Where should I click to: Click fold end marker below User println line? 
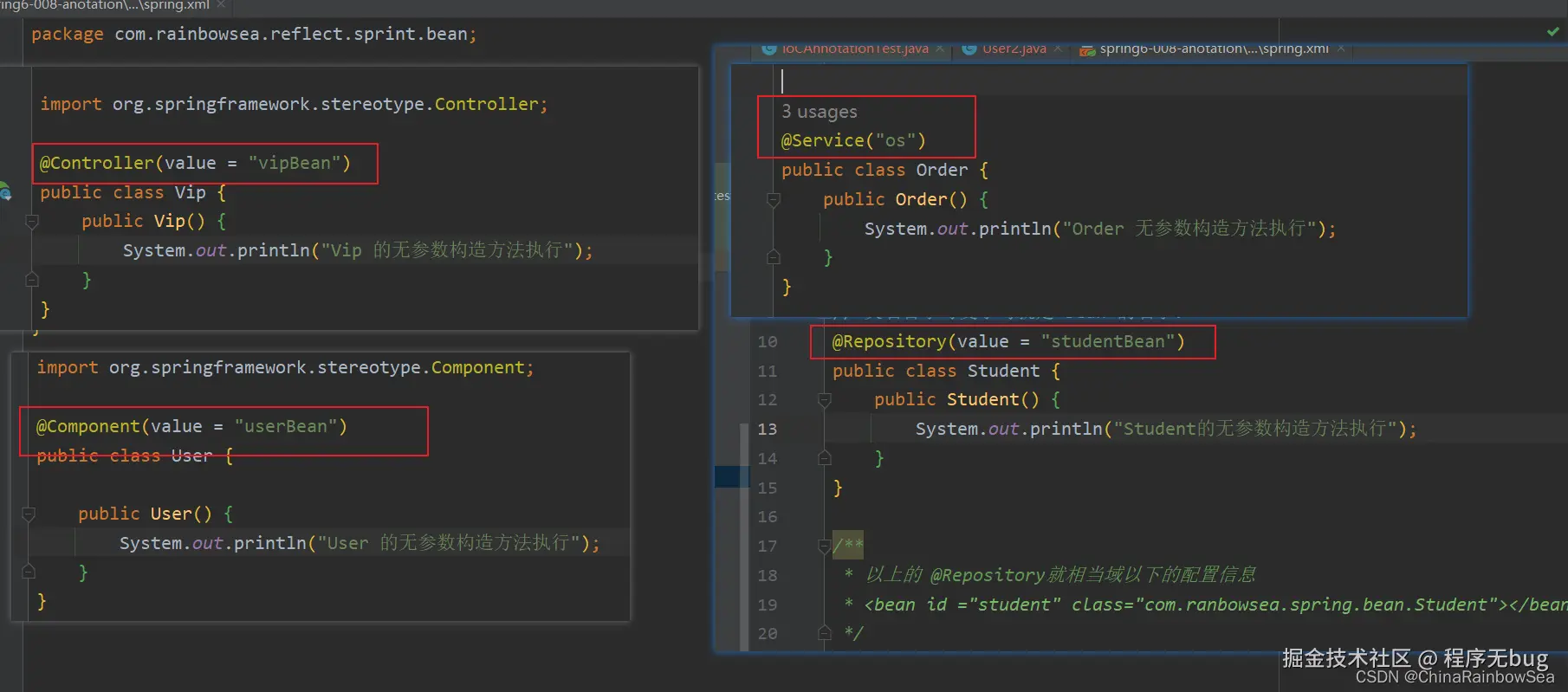[x=29, y=572]
